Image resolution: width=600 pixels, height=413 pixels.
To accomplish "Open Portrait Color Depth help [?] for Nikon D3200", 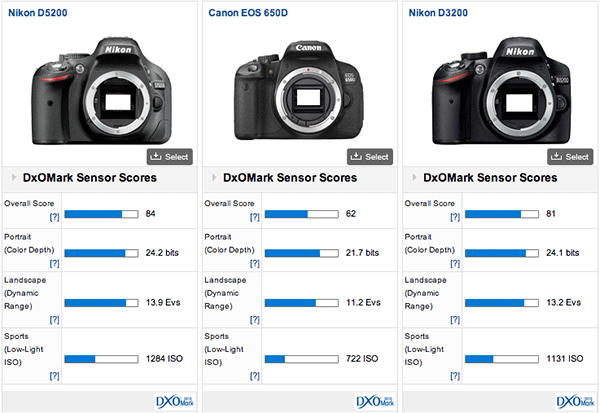I will 455,263.
